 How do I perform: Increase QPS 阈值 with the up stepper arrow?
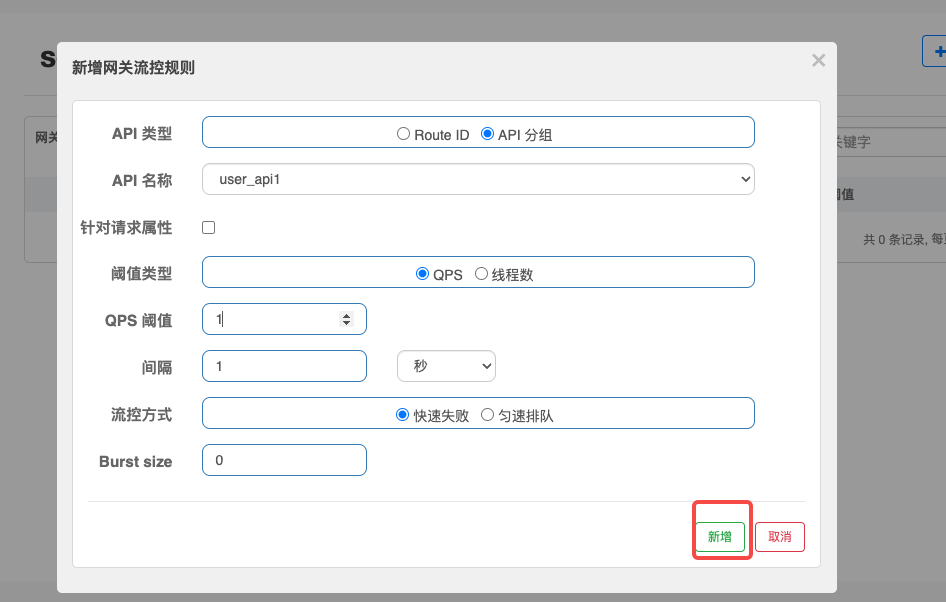(346, 315)
